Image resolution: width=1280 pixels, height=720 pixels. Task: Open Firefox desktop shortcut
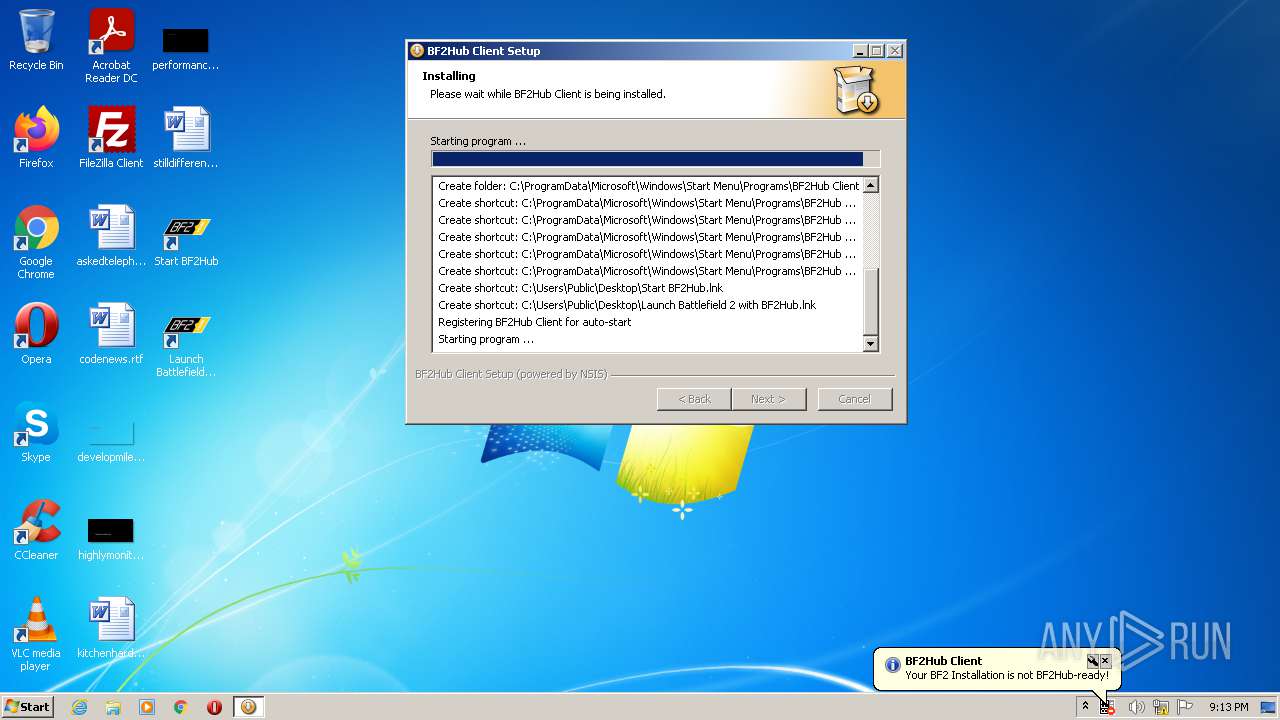(36, 138)
